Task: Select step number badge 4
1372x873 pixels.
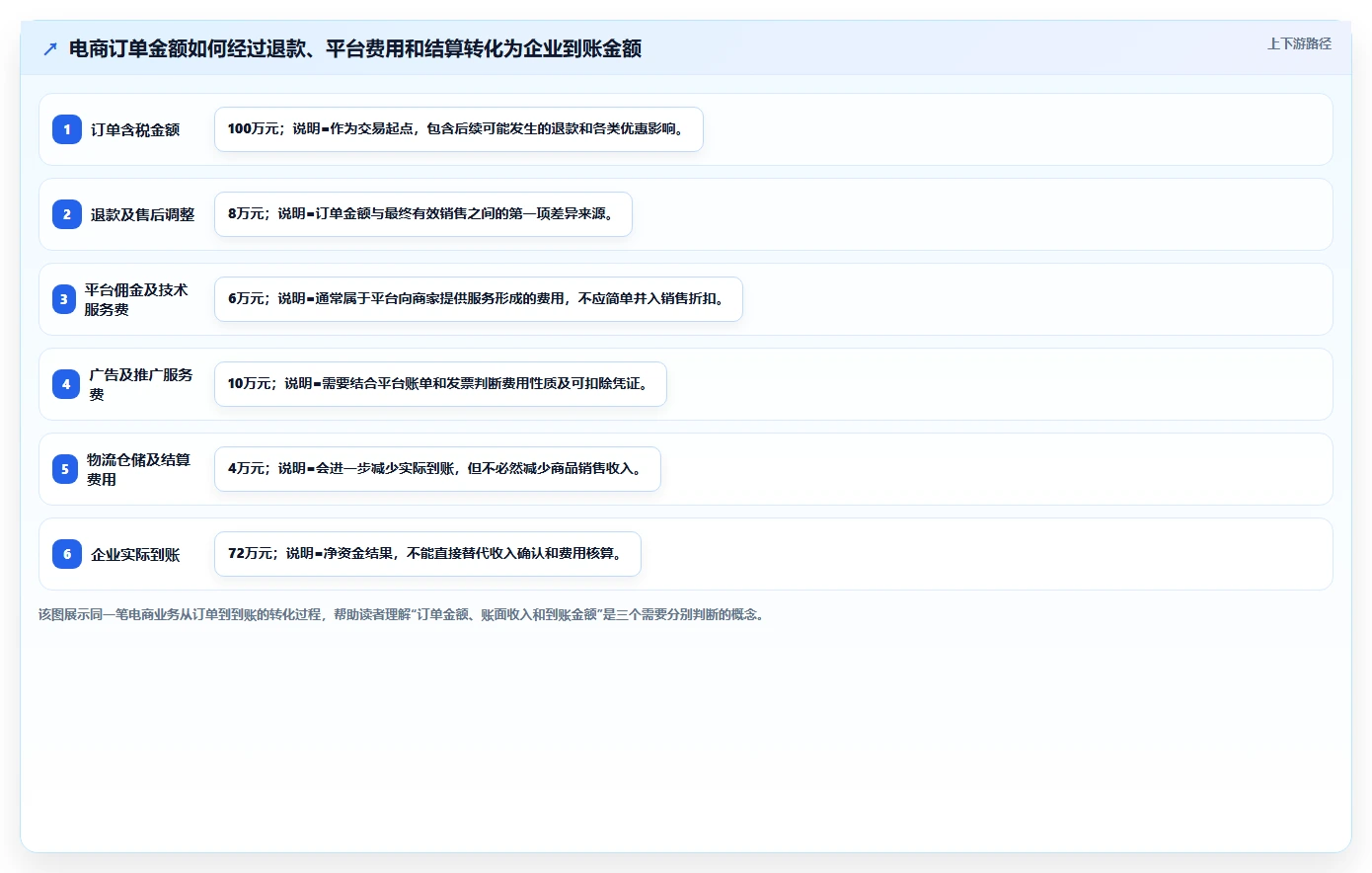Action: [67, 384]
